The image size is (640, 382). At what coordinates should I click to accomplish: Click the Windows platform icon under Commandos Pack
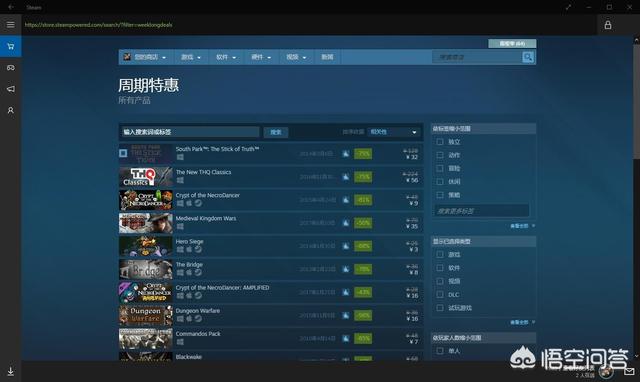coord(180,342)
